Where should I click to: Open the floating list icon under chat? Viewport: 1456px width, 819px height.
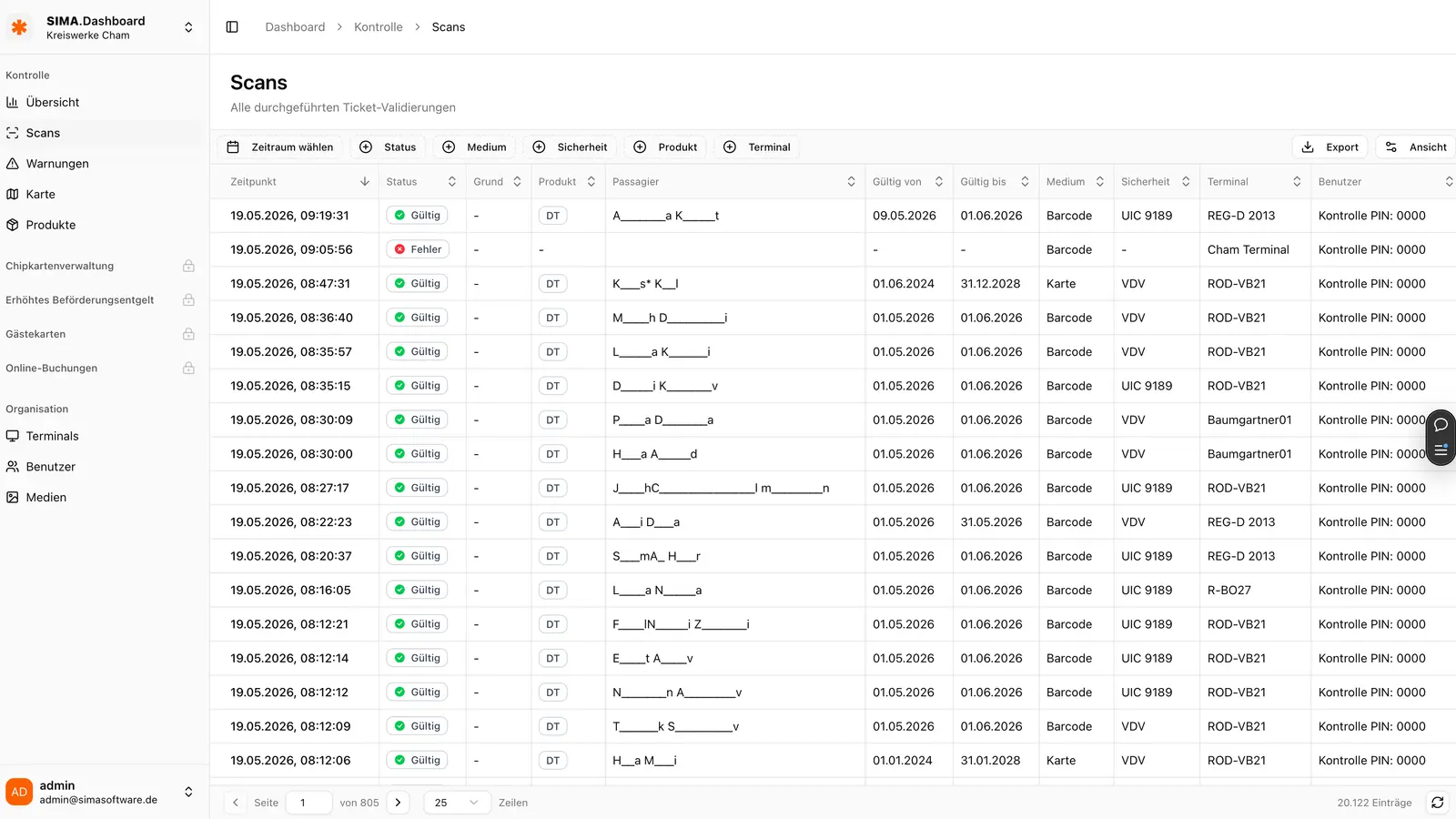(1441, 450)
